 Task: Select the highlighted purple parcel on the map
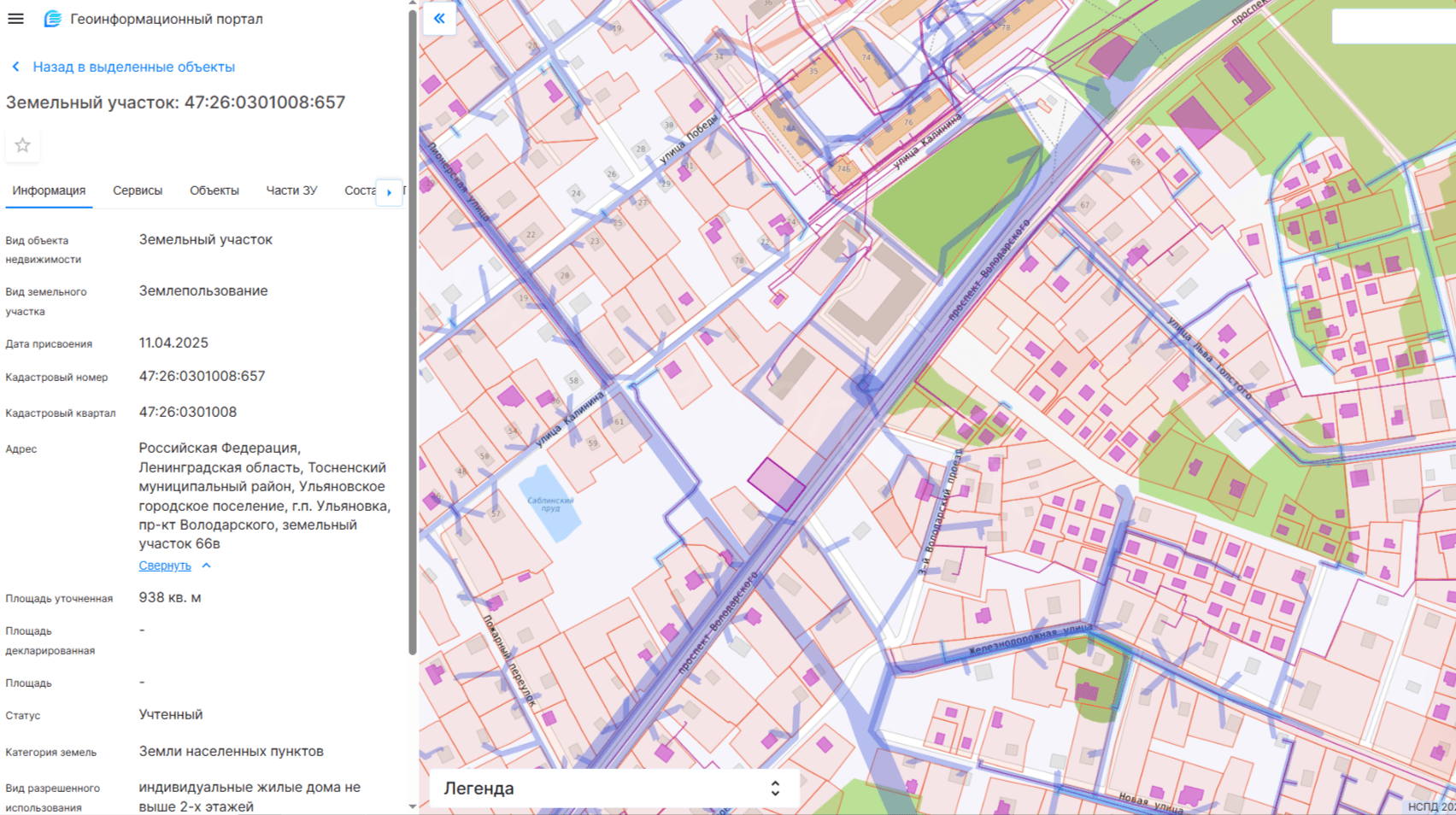pyautogui.click(x=776, y=484)
